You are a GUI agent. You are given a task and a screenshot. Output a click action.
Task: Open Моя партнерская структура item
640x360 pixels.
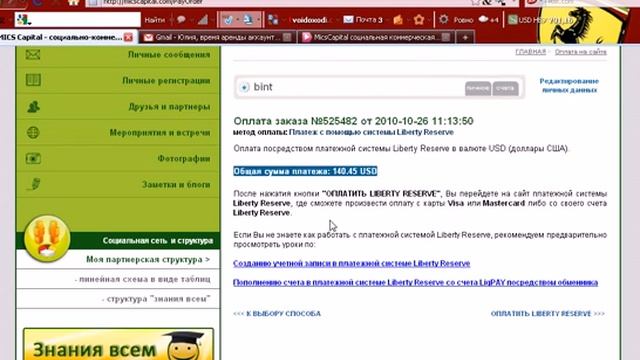pos(148,260)
